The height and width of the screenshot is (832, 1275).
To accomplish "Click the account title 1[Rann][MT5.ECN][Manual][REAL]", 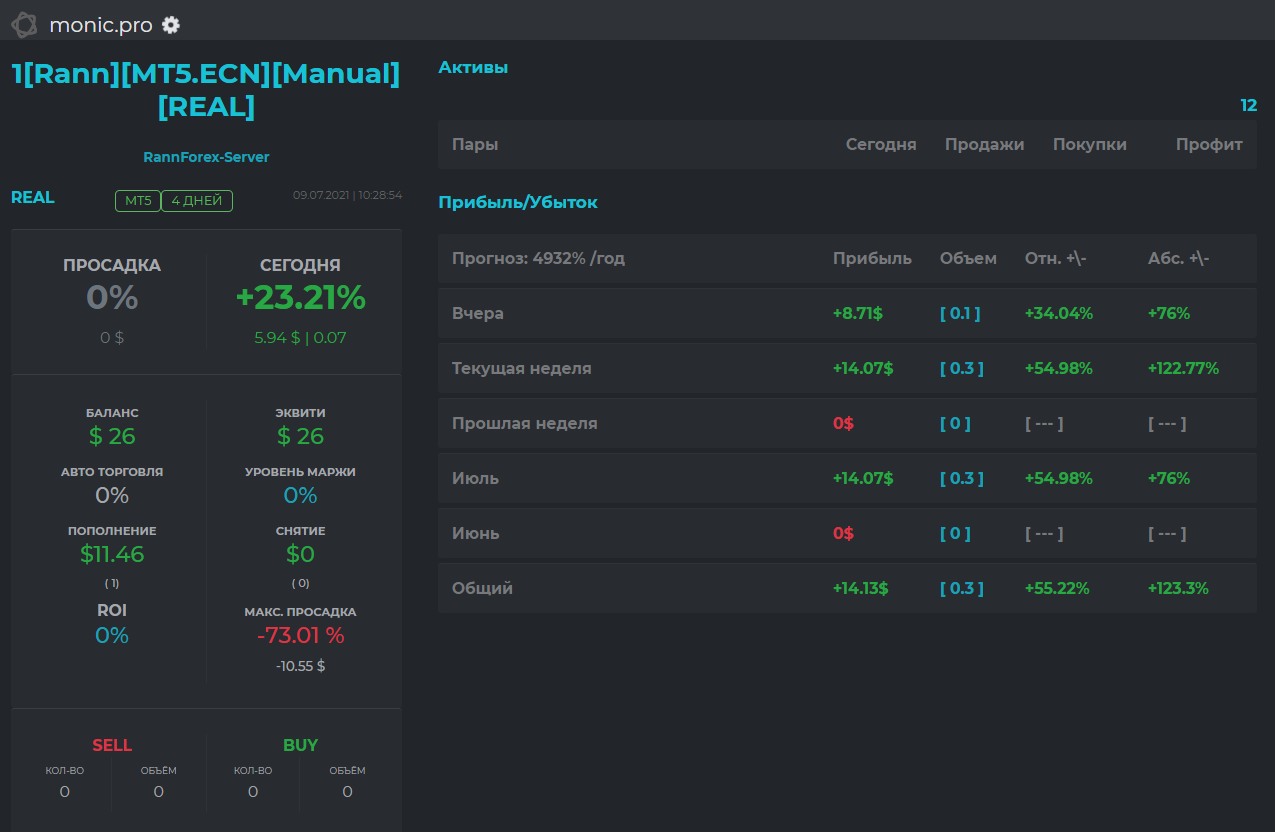I will point(206,90).
